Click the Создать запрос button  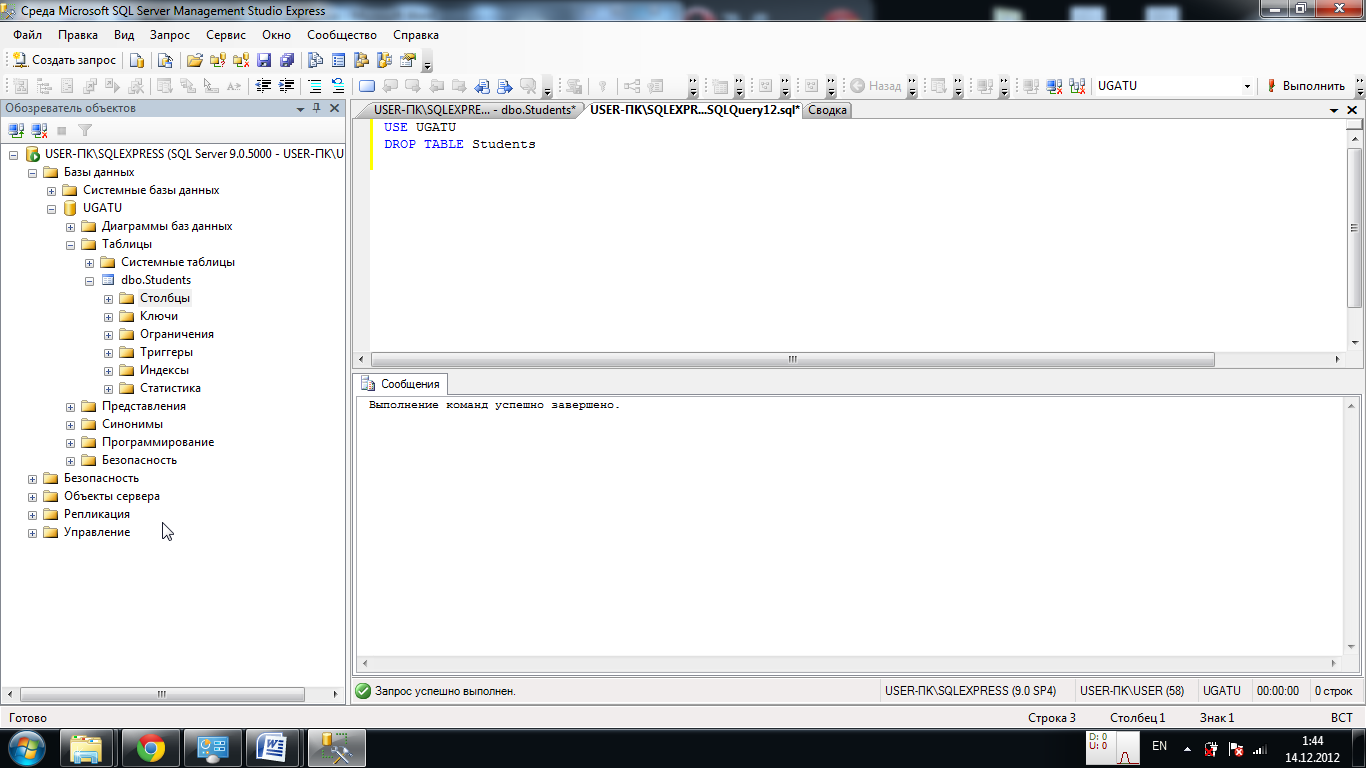click(65, 60)
